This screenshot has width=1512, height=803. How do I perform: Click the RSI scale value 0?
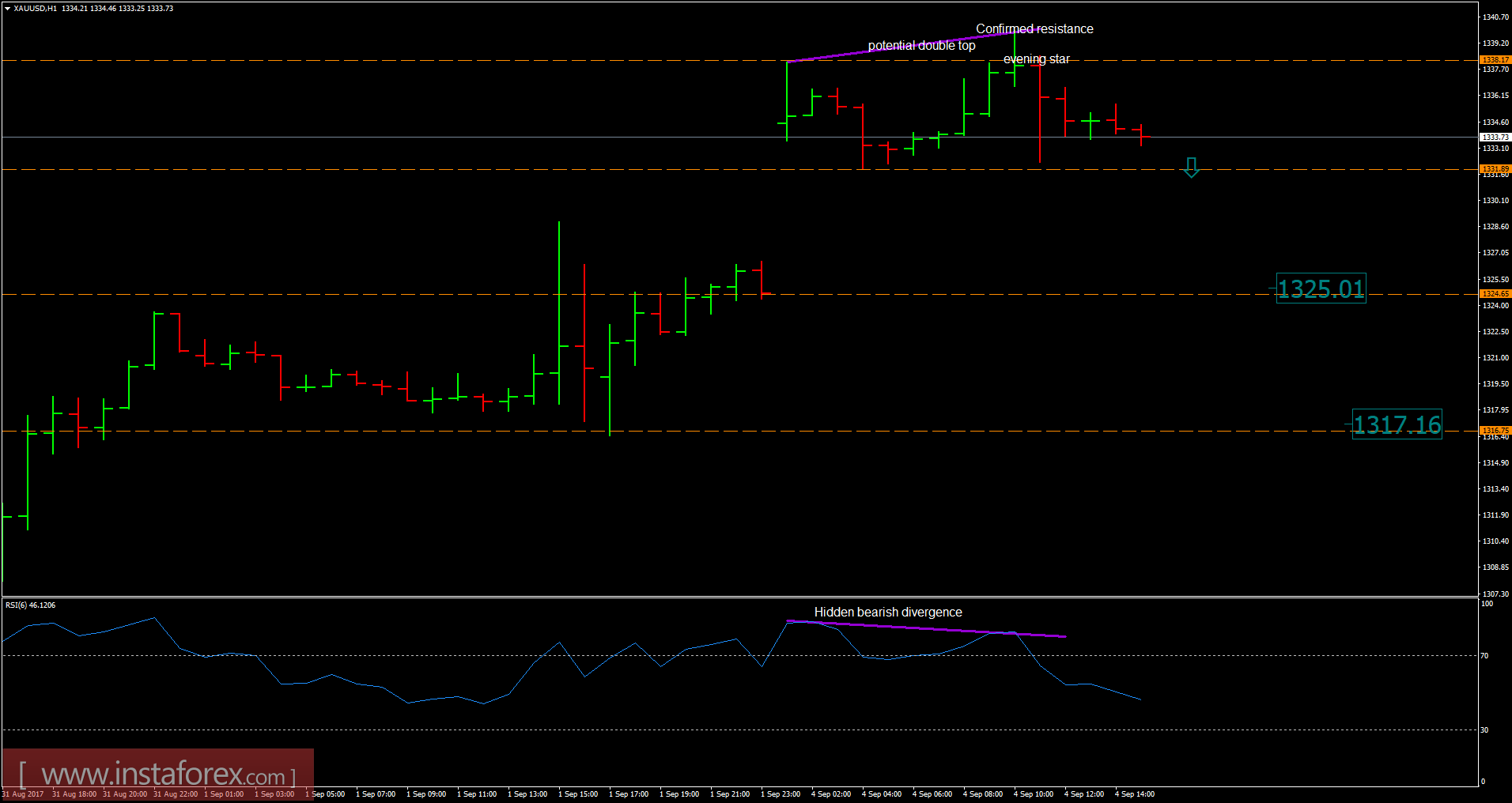(x=1483, y=782)
